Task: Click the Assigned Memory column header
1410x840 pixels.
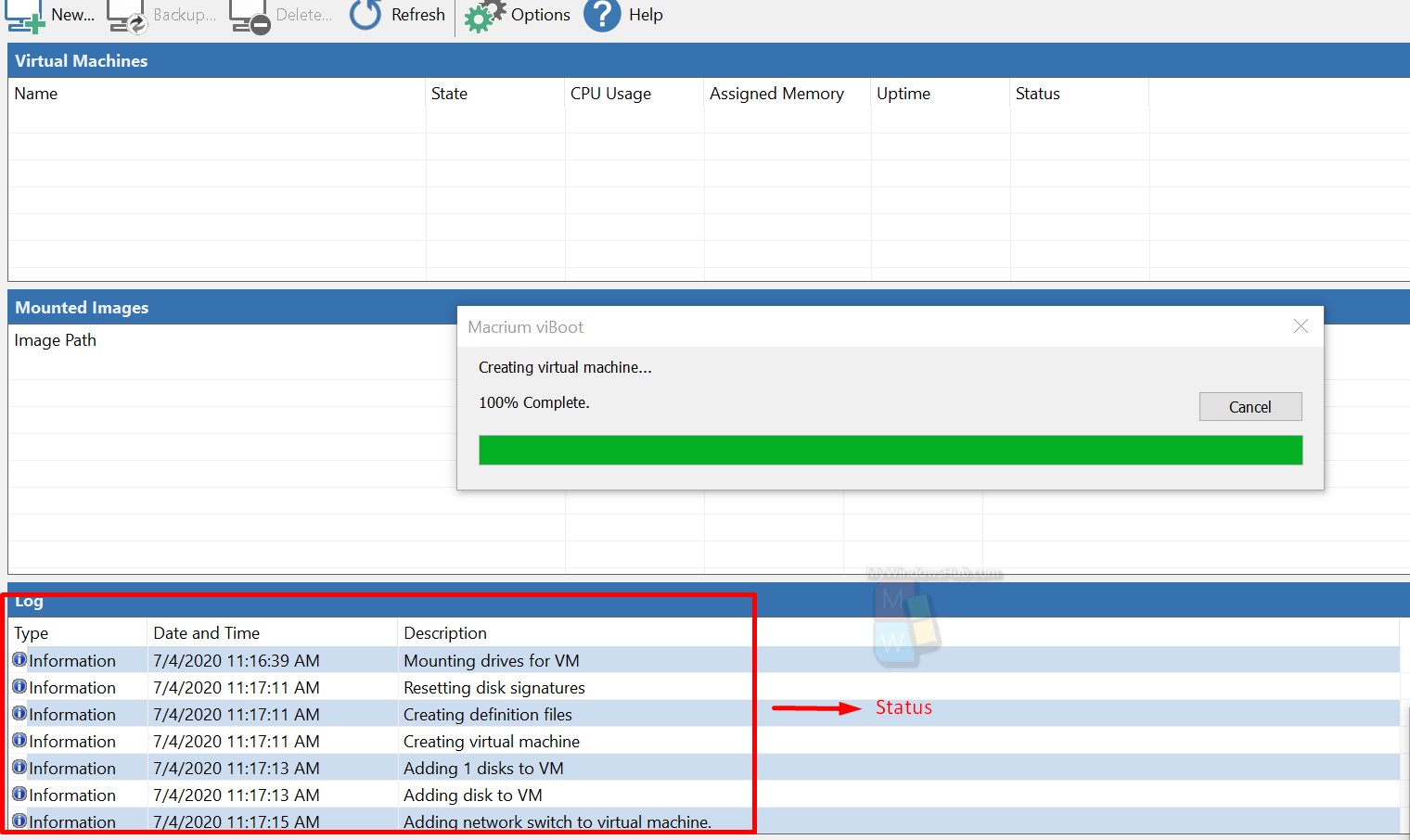Action: (x=788, y=94)
